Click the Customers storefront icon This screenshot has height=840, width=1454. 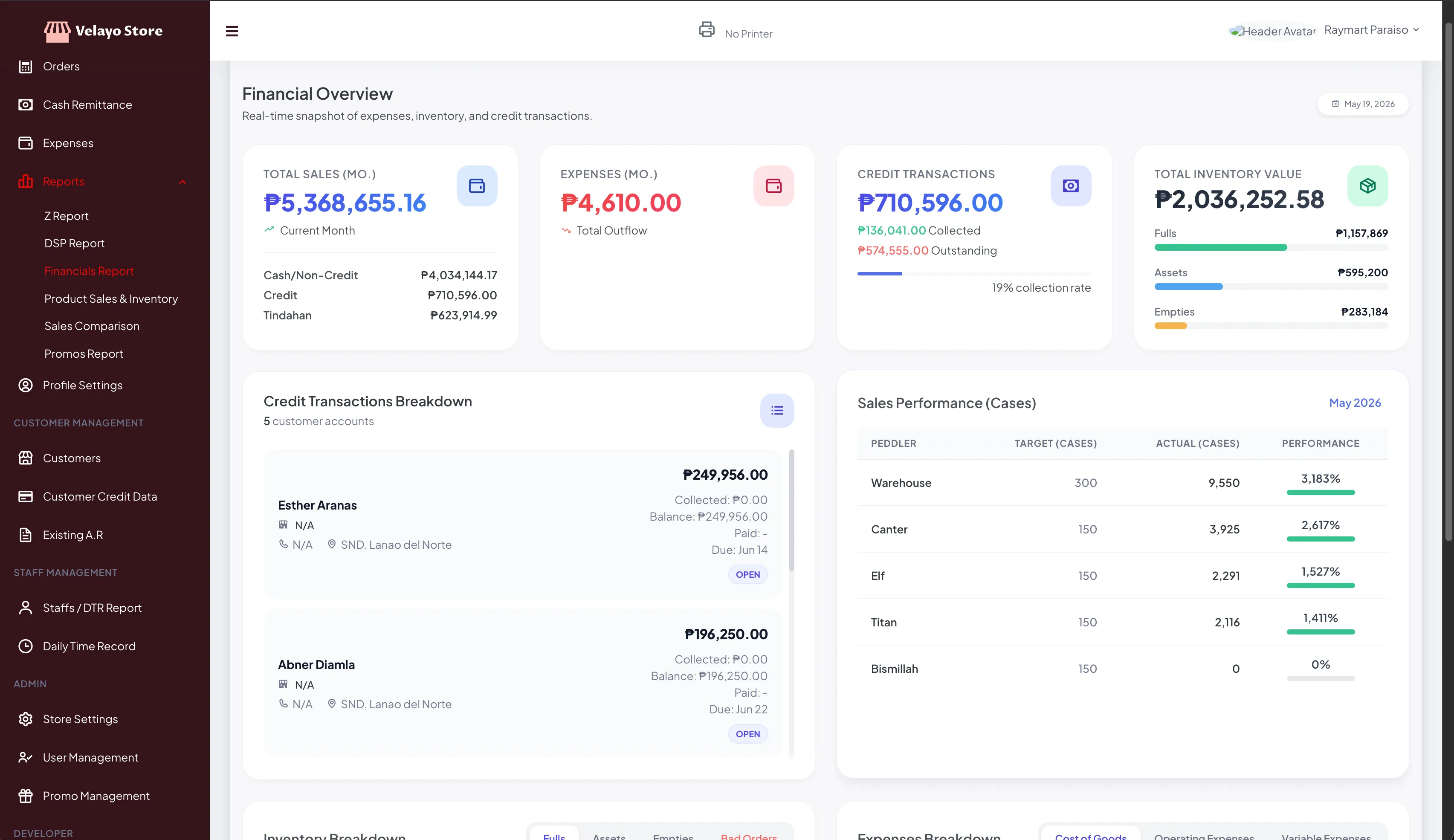click(x=26, y=458)
